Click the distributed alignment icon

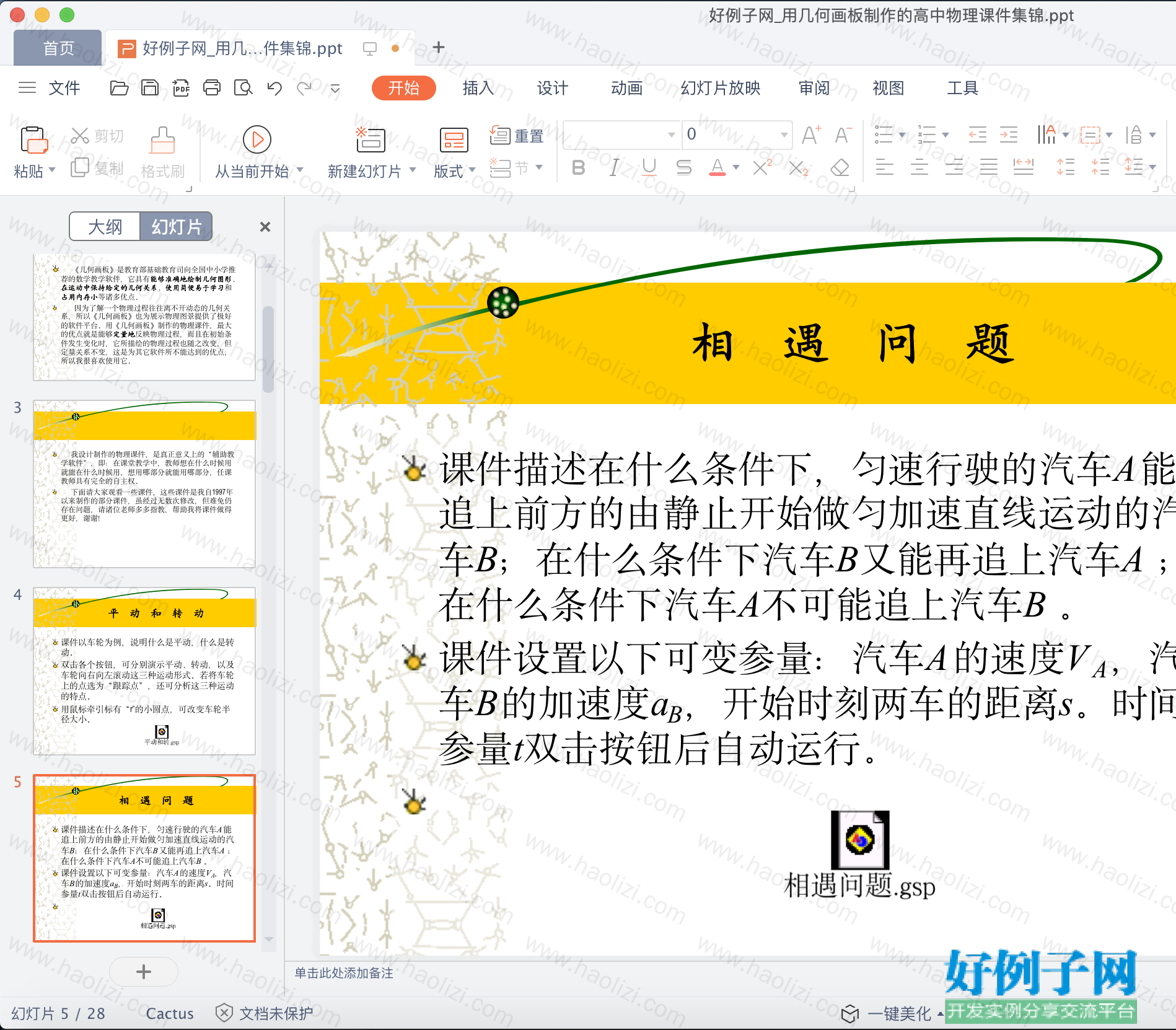pos(1024,167)
